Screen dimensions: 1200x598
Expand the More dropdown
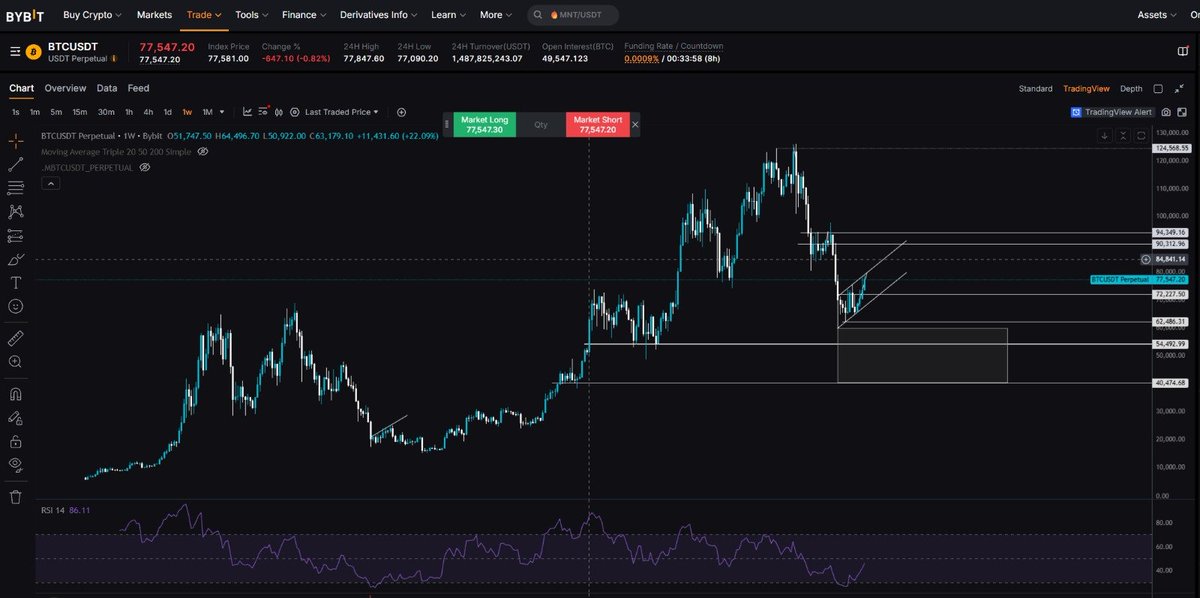pos(496,15)
